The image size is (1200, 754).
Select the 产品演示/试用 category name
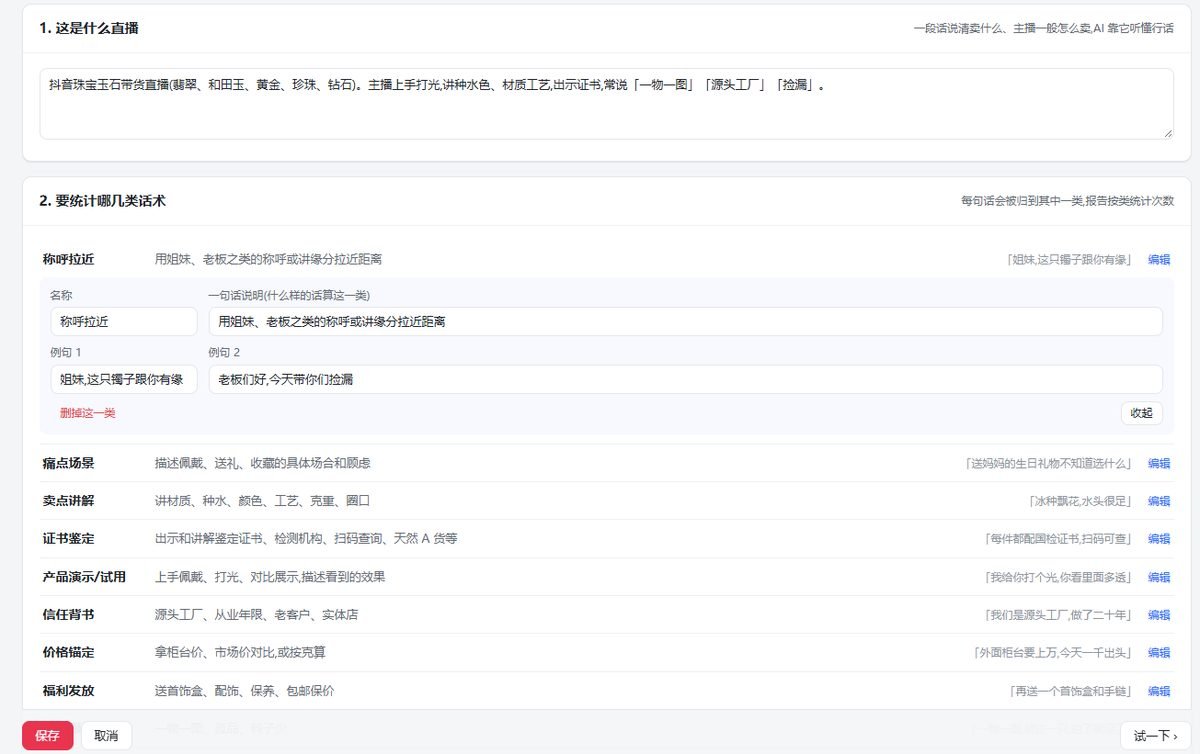point(84,577)
